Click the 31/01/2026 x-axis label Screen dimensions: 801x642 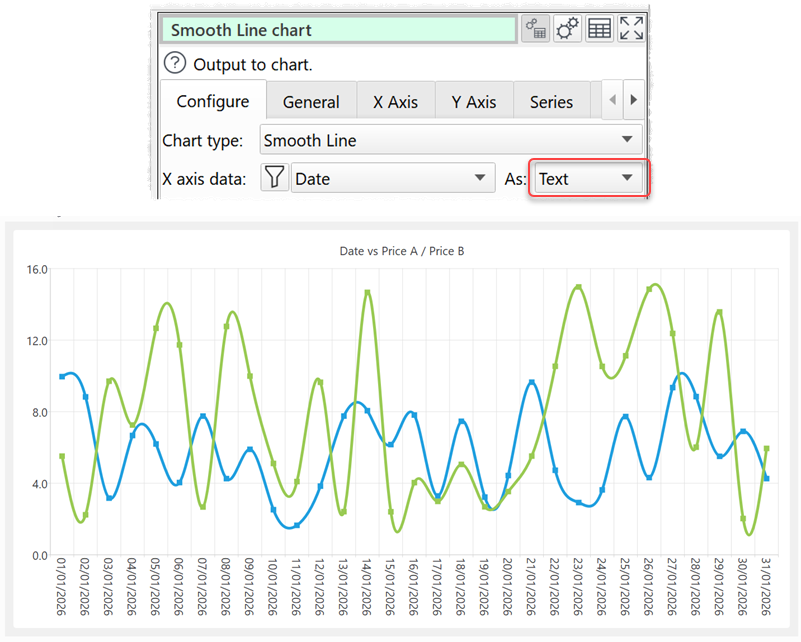[767, 586]
